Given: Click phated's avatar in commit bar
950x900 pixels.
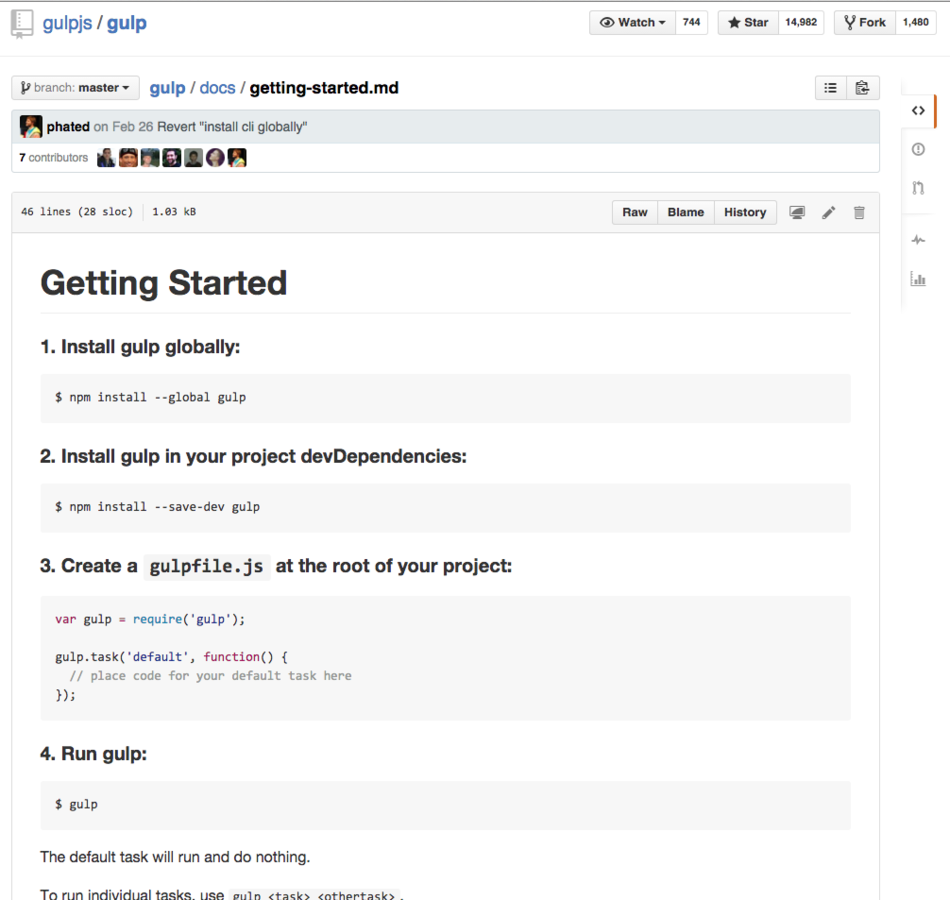Looking at the screenshot, I should 31,127.
